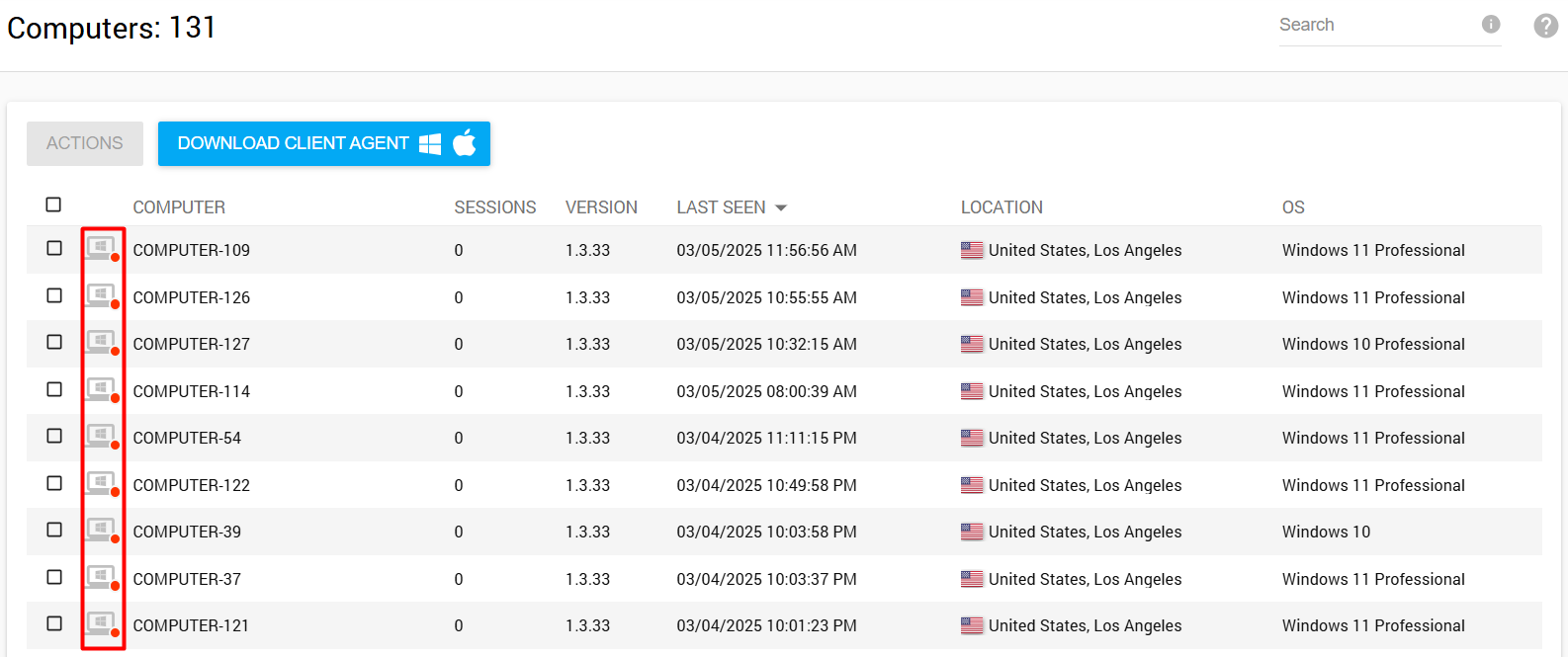1568x657 pixels.
Task: Click the help question mark icon
Action: click(x=1545, y=26)
